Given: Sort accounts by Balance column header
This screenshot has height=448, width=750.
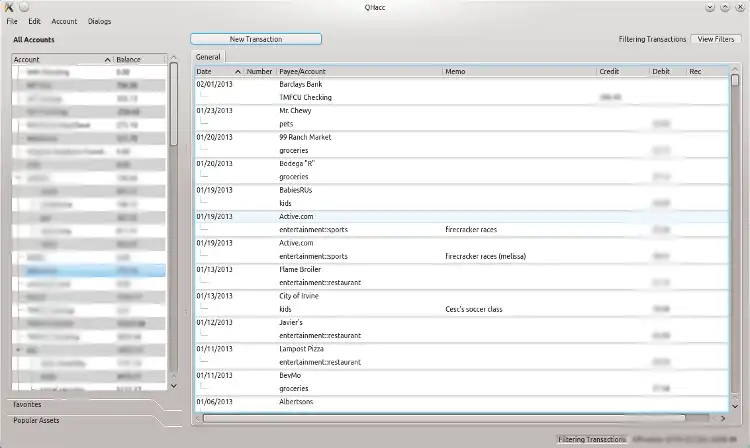Looking at the screenshot, I should [x=141, y=59].
